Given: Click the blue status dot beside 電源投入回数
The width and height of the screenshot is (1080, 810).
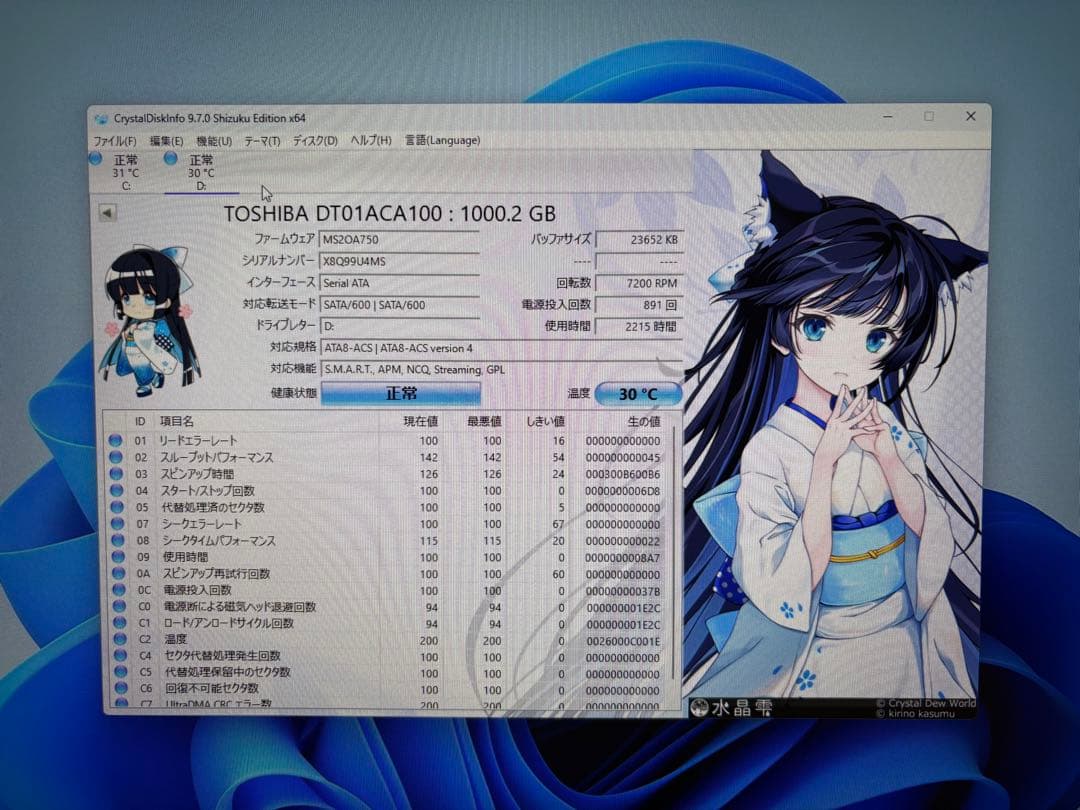Looking at the screenshot, I should 115,590.
